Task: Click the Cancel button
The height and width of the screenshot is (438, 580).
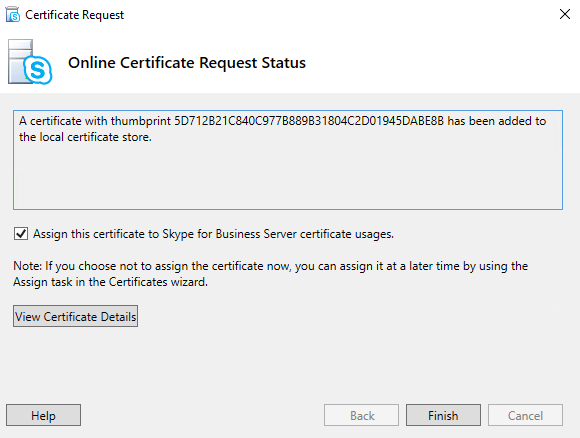Action: click(x=525, y=415)
